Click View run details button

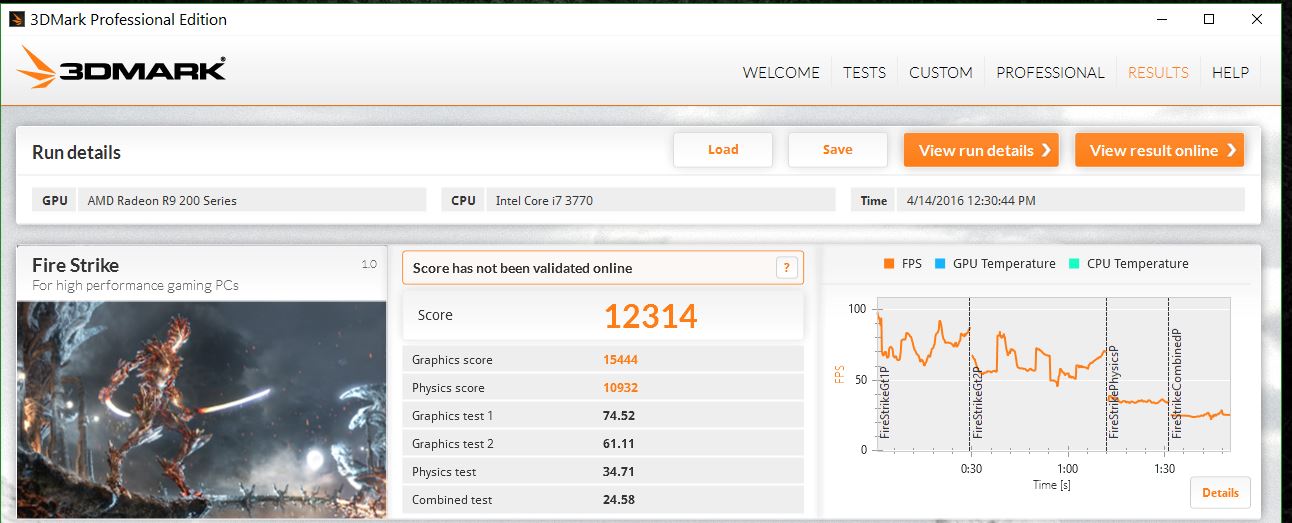tap(981, 150)
